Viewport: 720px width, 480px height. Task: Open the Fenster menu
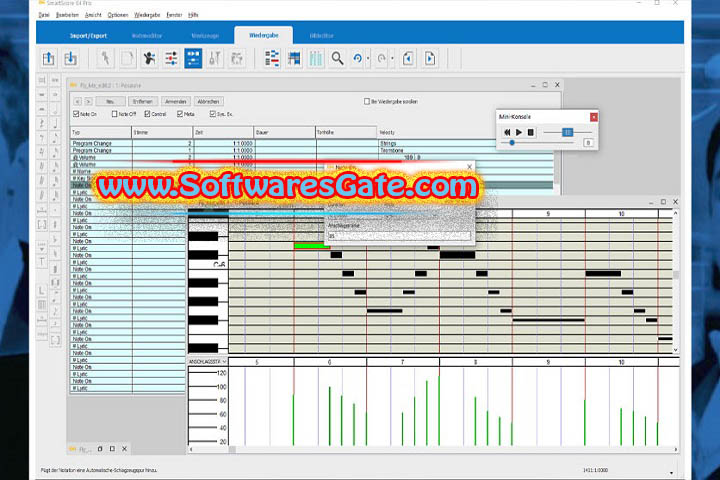pyautogui.click(x=174, y=15)
